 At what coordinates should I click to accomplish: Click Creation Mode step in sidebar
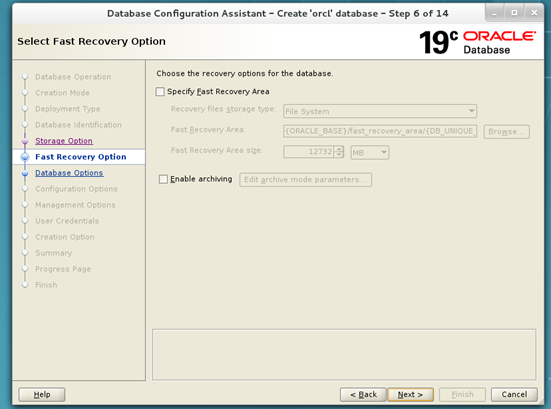(62, 93)
